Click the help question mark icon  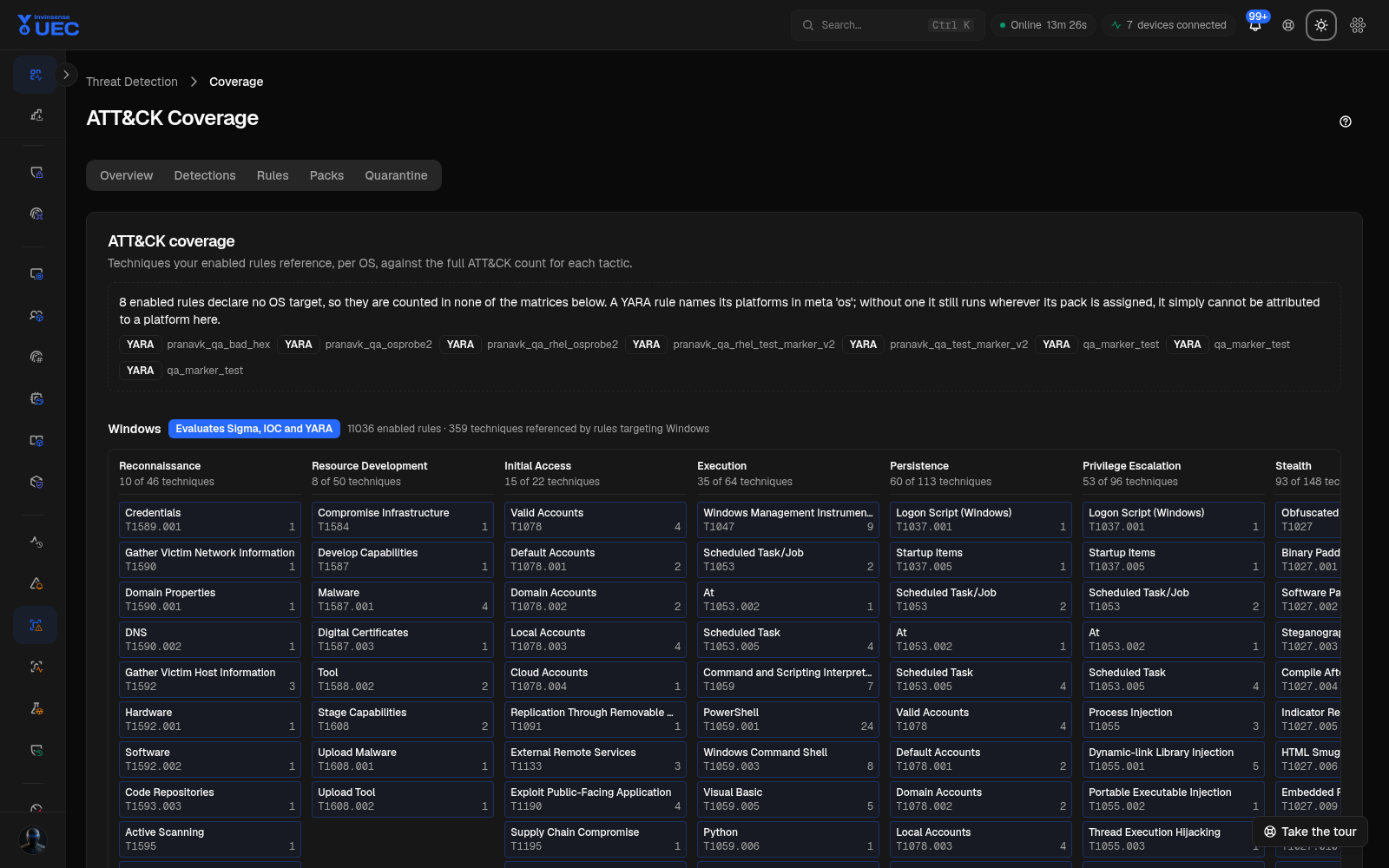click(x=1346, y=122)
